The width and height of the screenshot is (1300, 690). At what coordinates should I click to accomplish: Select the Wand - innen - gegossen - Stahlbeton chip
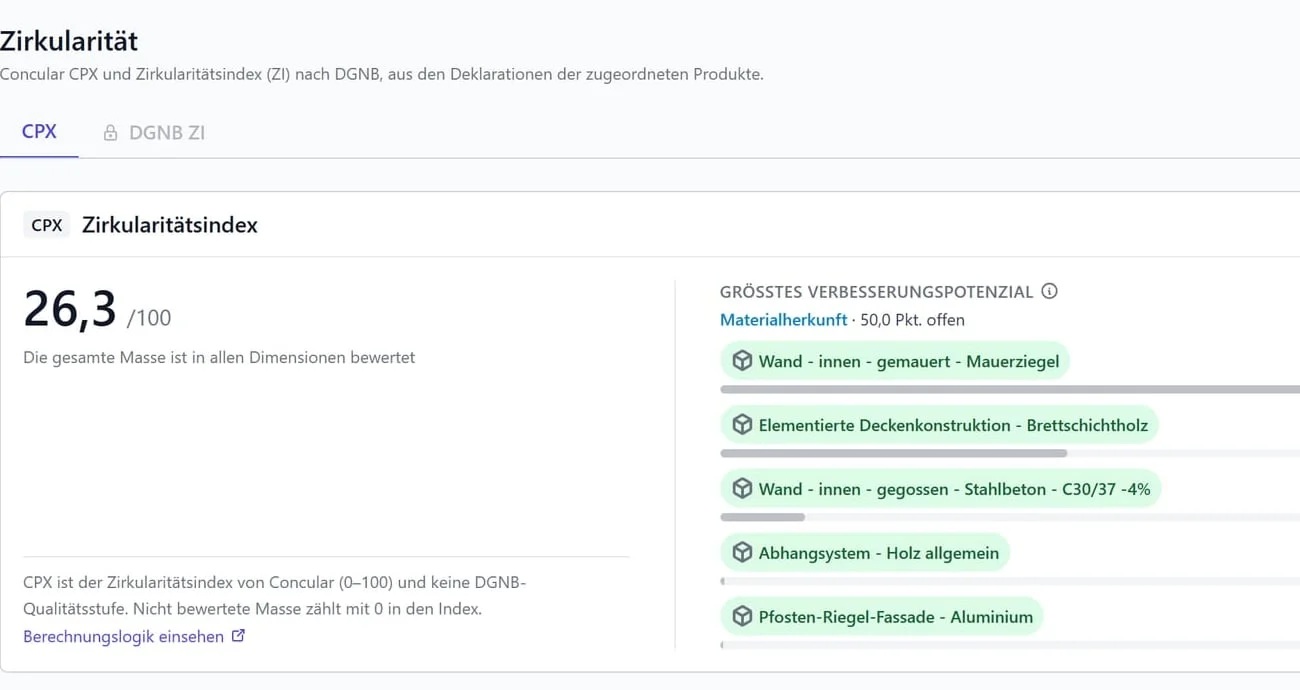pos(941,489)
